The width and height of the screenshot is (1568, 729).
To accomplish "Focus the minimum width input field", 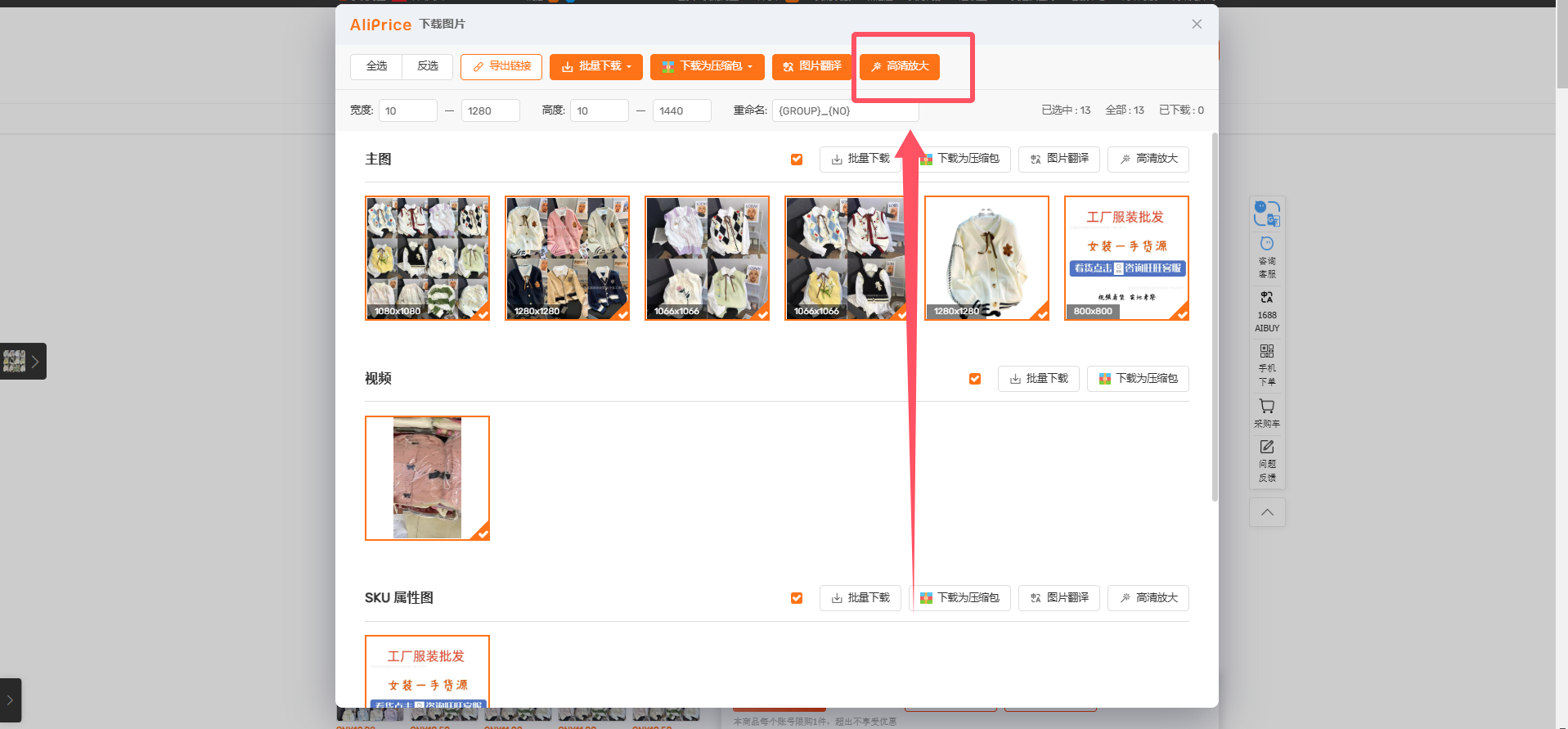I will point(408,110).
